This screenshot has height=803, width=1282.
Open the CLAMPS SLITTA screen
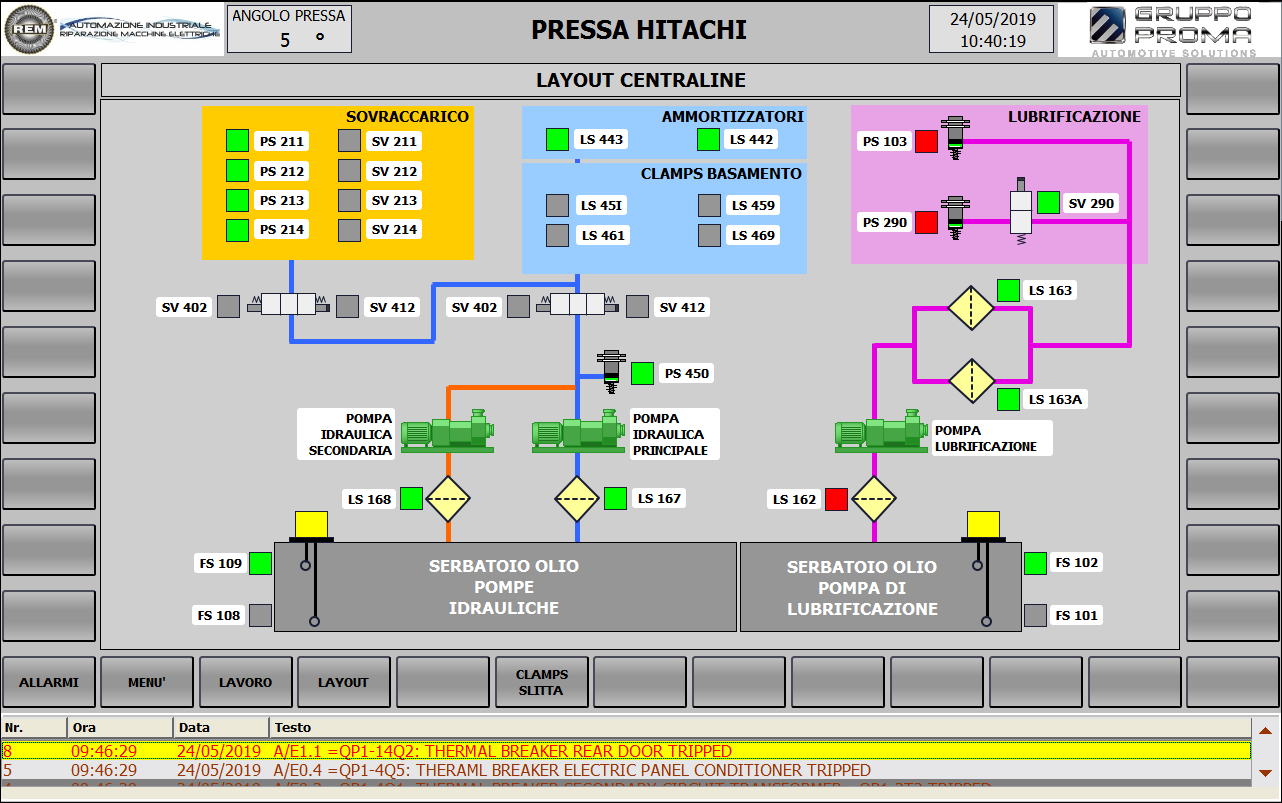pyautogui.click(x=541, y=682)
